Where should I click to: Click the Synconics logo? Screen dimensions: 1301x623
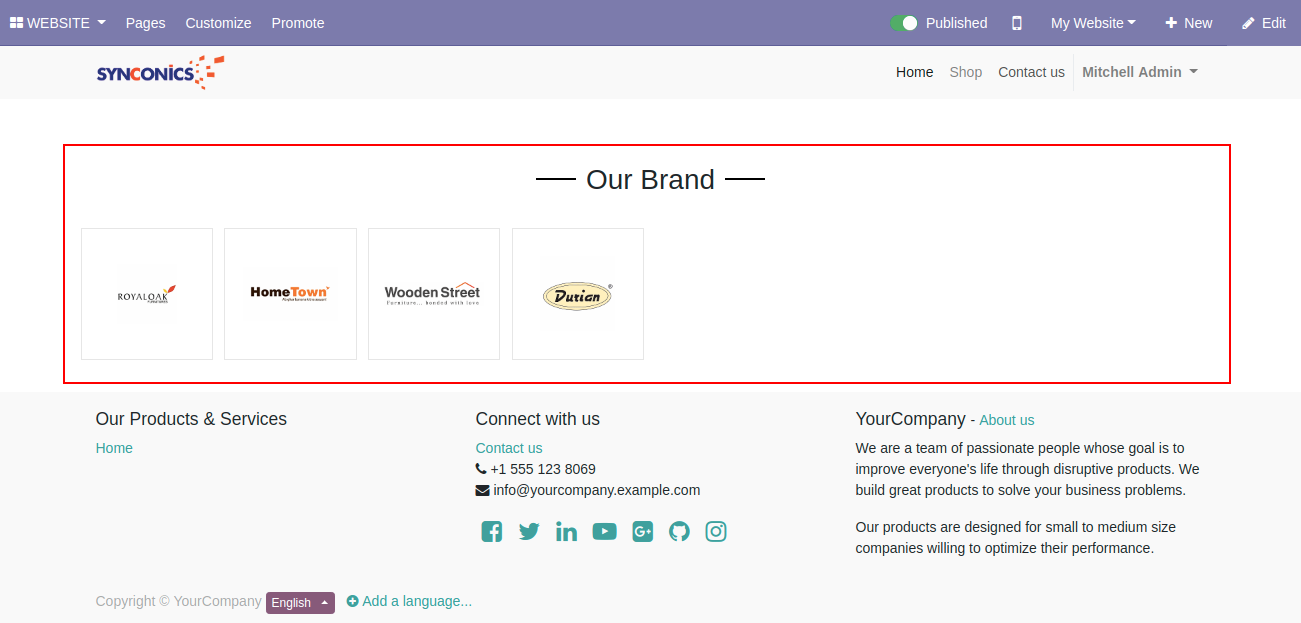160,72
